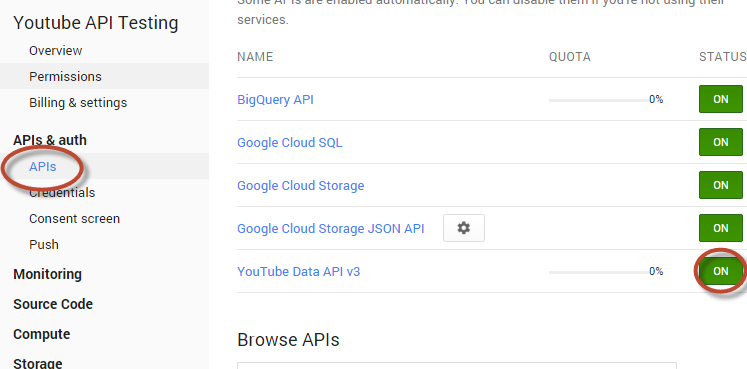Click the STATUS column header
Image resolution: width=747 pixels, height=369 pixels.
click(x=722, y=57)
